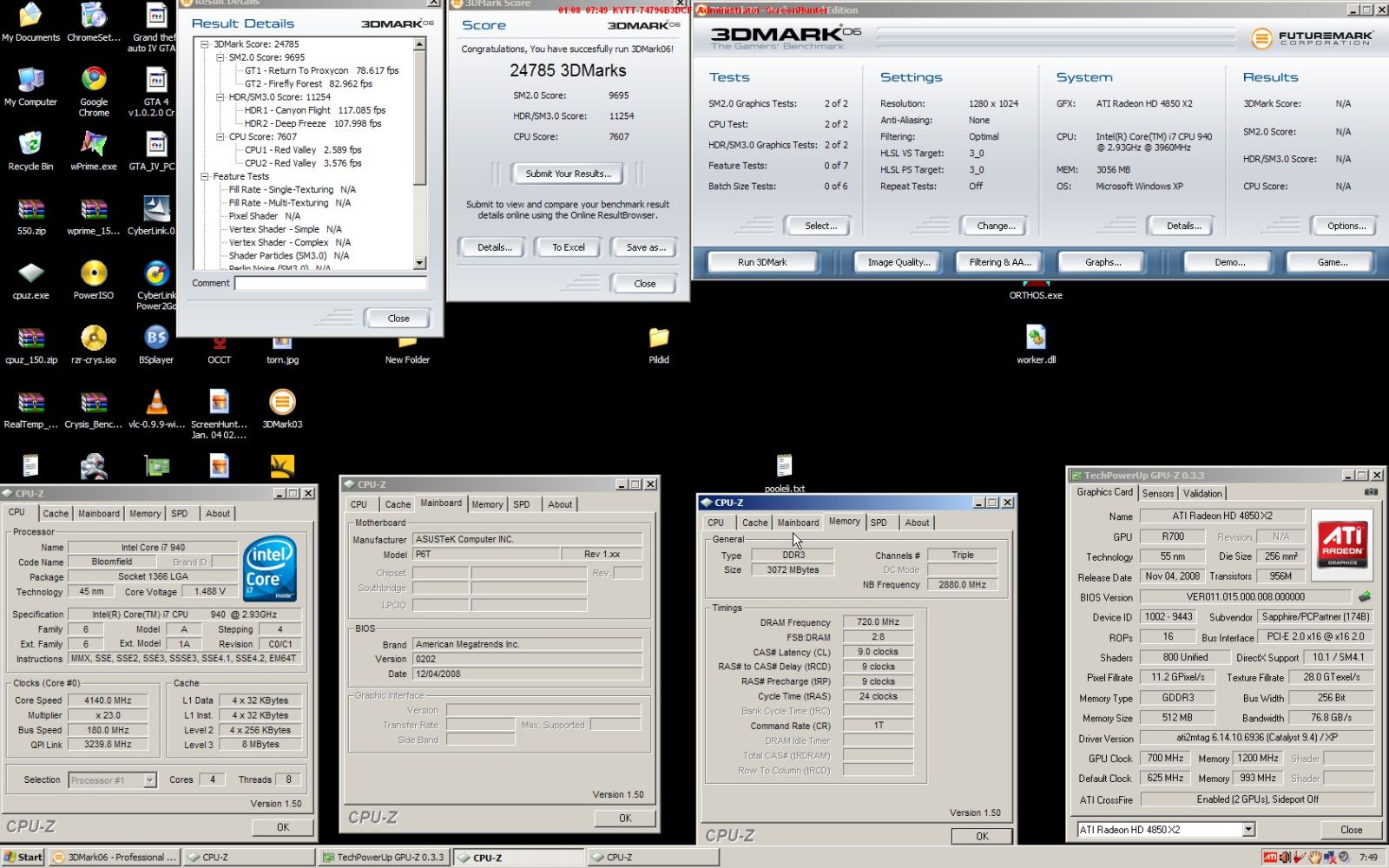Select the HDR2 - Deep Freeze row
This screenshot has width=1389, height=868.
click(313, 123)
